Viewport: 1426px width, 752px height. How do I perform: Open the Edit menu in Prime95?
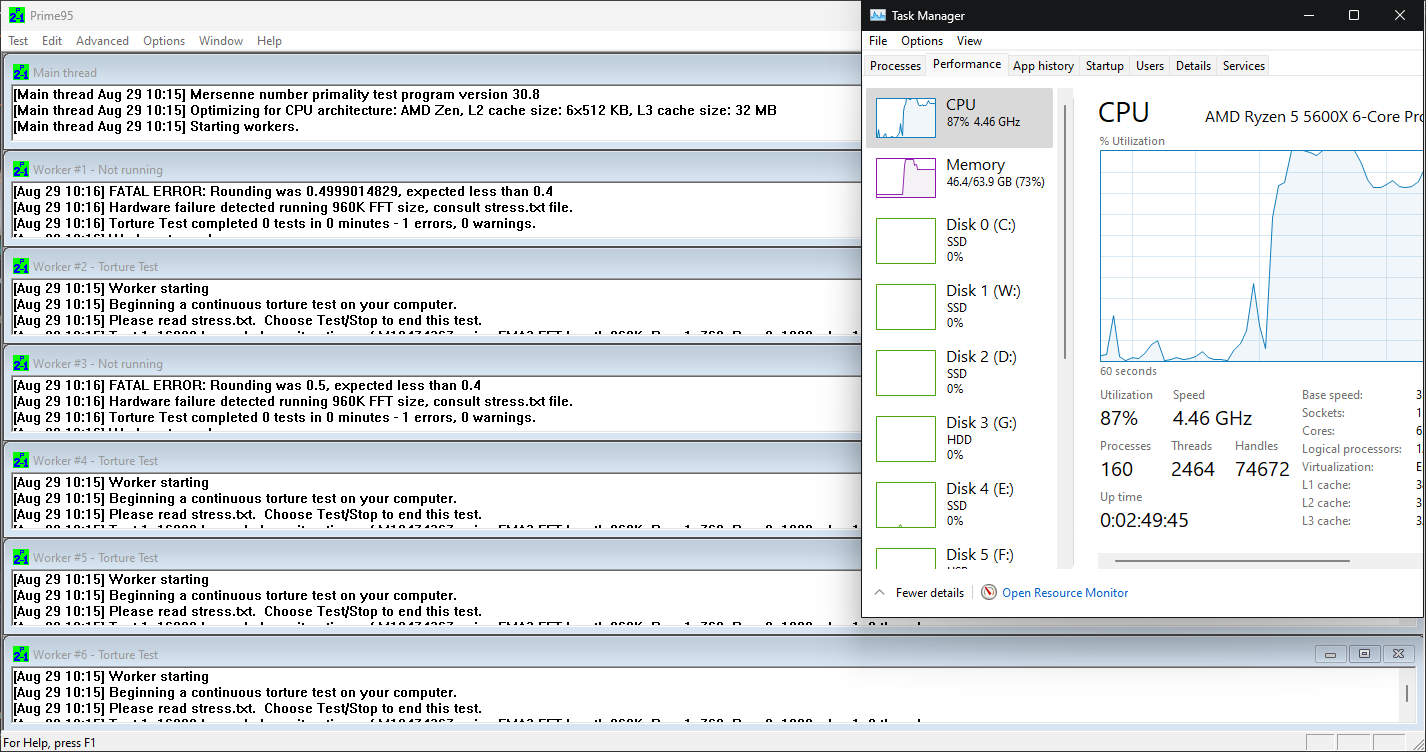(x=52, y=41)
